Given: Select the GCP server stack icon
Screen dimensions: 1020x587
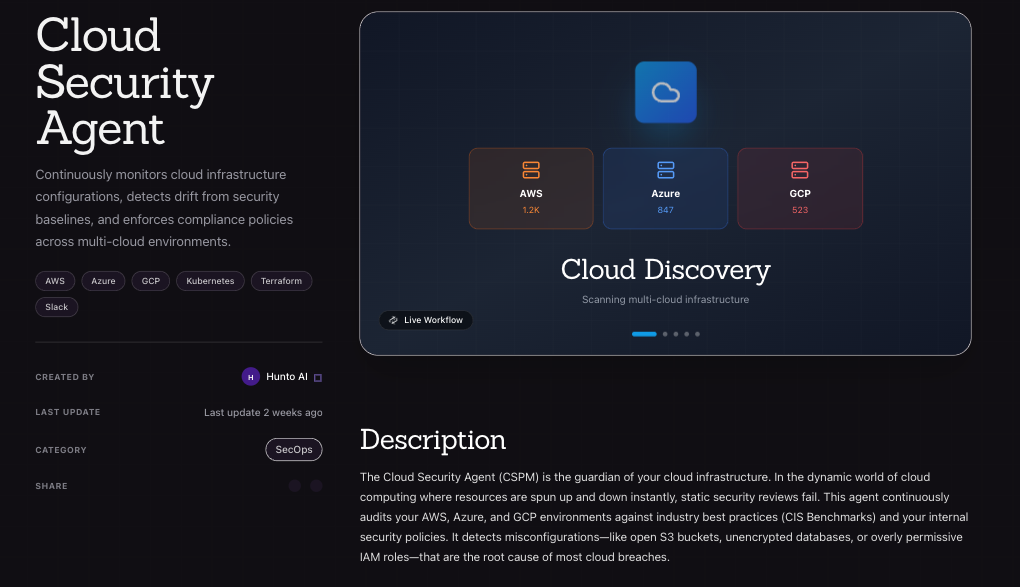Looking at the screenshot, I should coord(800,169).
